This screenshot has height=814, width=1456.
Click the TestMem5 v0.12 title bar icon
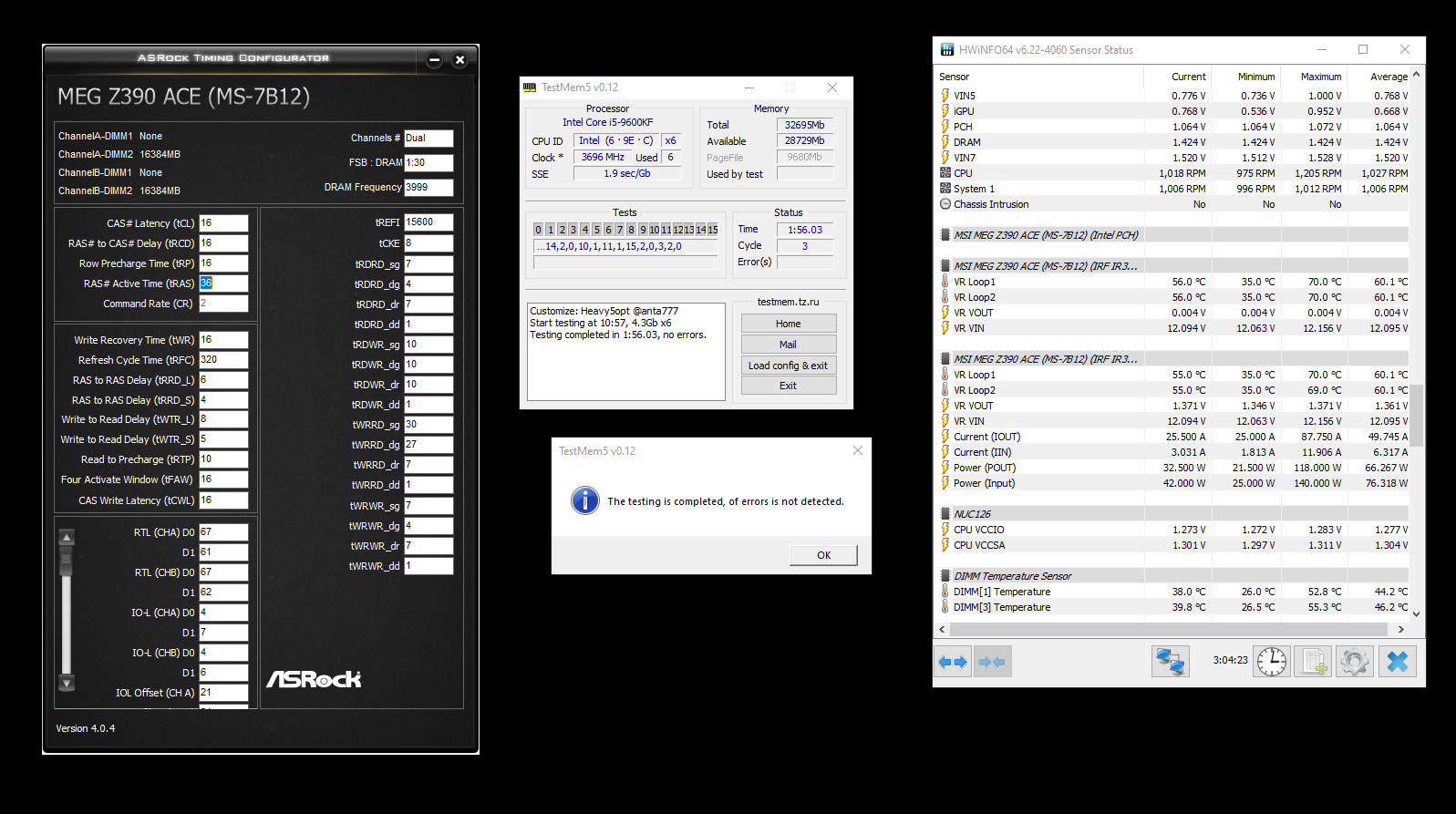(x=530, y=88)
